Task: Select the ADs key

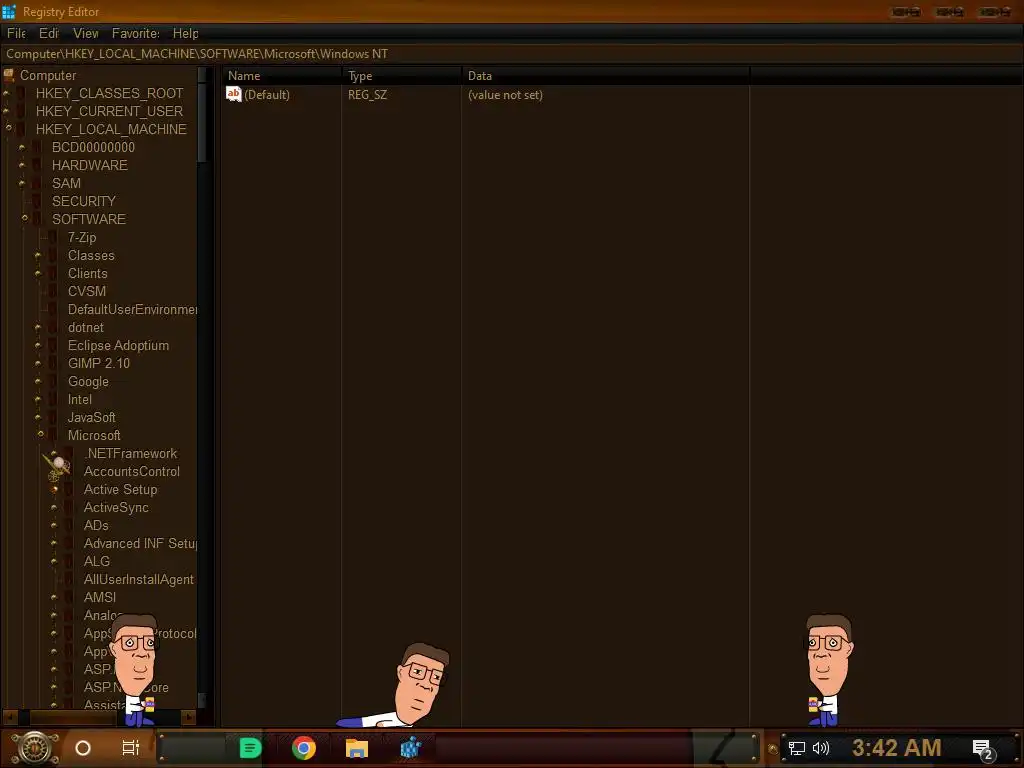Action: (x=96, y=525)
